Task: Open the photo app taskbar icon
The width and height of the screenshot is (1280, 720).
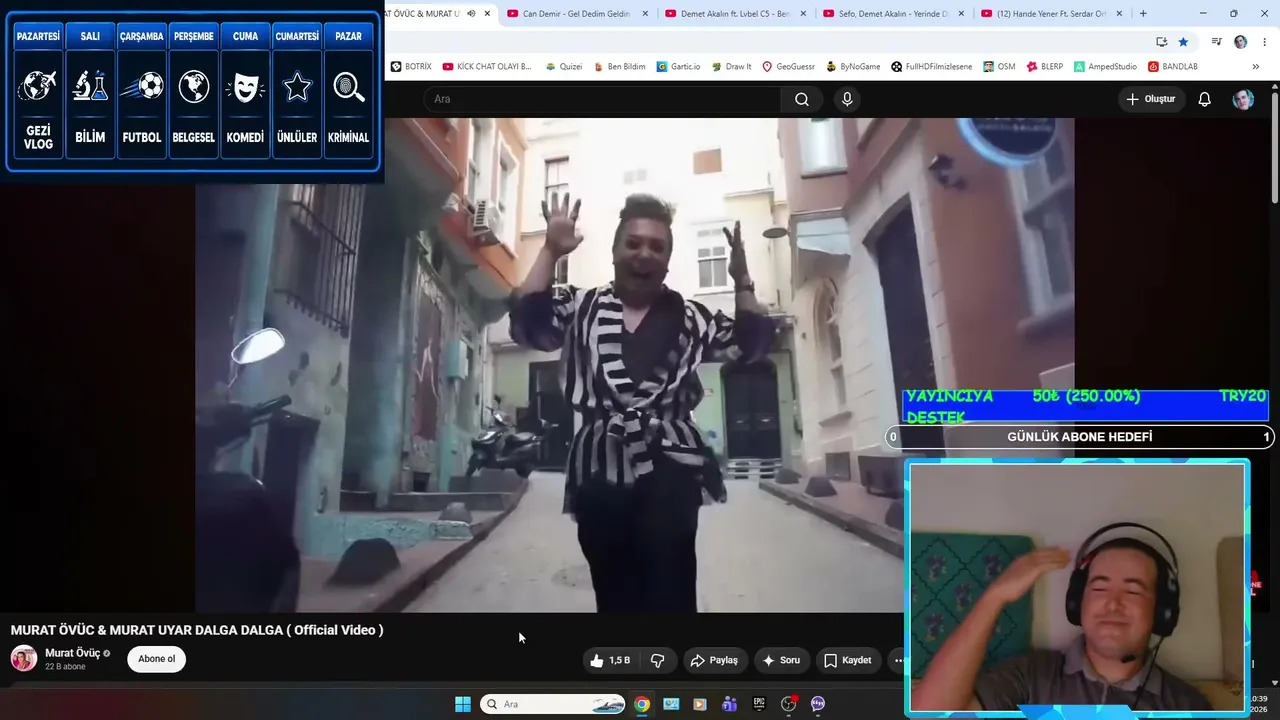Action: (671, 704)
